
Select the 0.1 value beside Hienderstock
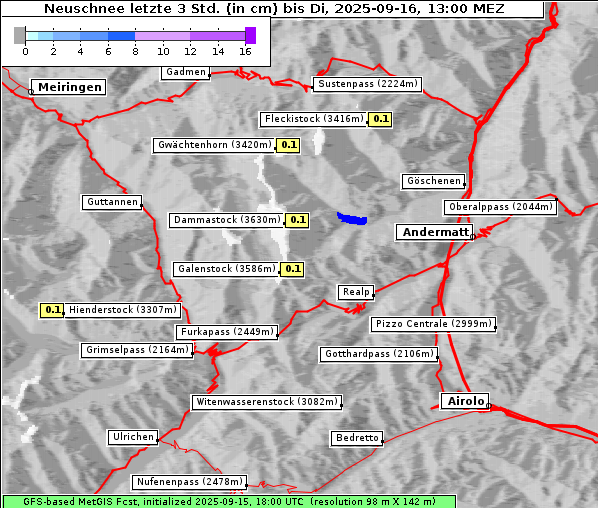click(x=52, y=310)
